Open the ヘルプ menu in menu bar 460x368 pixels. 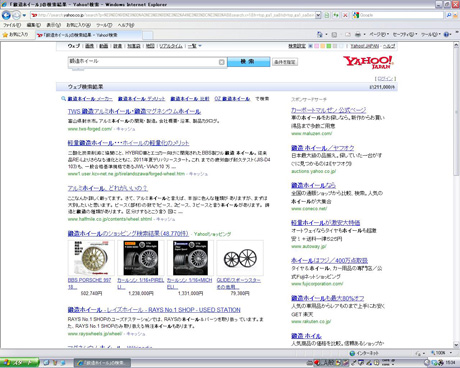click(126, 25)
